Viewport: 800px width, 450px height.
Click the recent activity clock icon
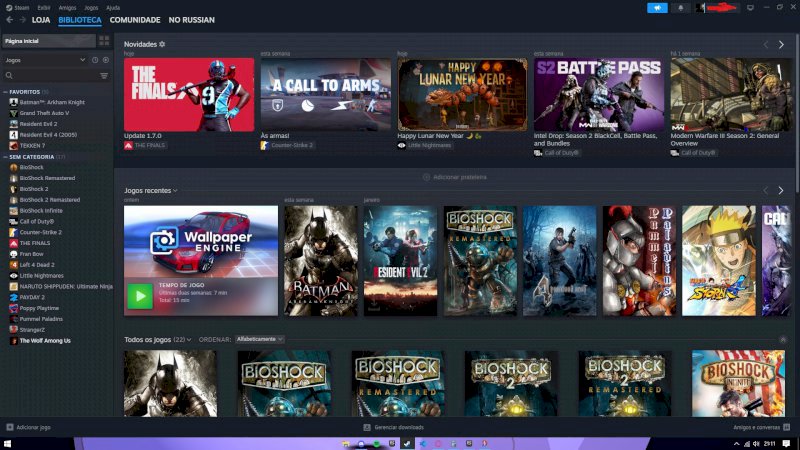(94, 60)
